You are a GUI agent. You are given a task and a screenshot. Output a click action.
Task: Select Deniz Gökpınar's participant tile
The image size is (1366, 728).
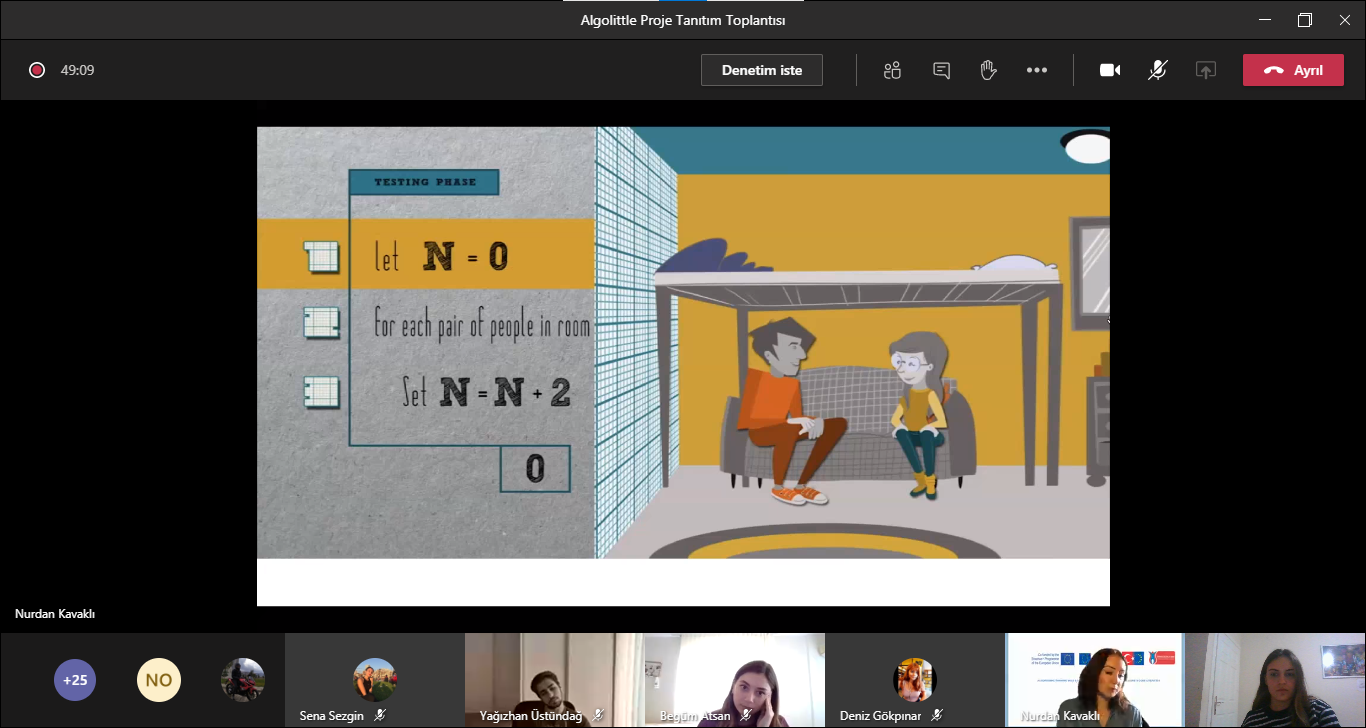point(914,680)
